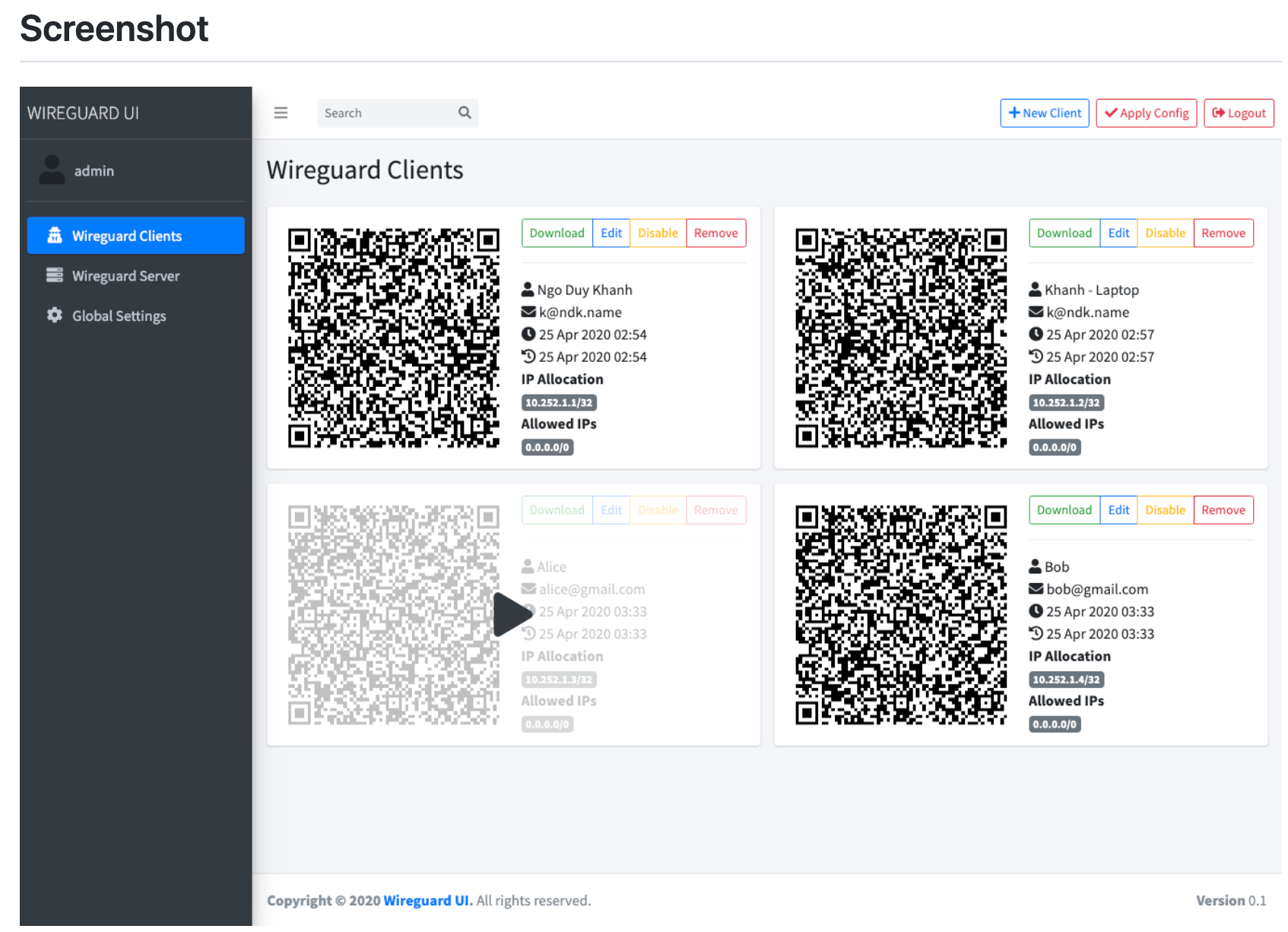1288x932 pixels.
Task: Click the WIREGUARD UI brand title
Action: pyautogui.click(x=83, y=113)
